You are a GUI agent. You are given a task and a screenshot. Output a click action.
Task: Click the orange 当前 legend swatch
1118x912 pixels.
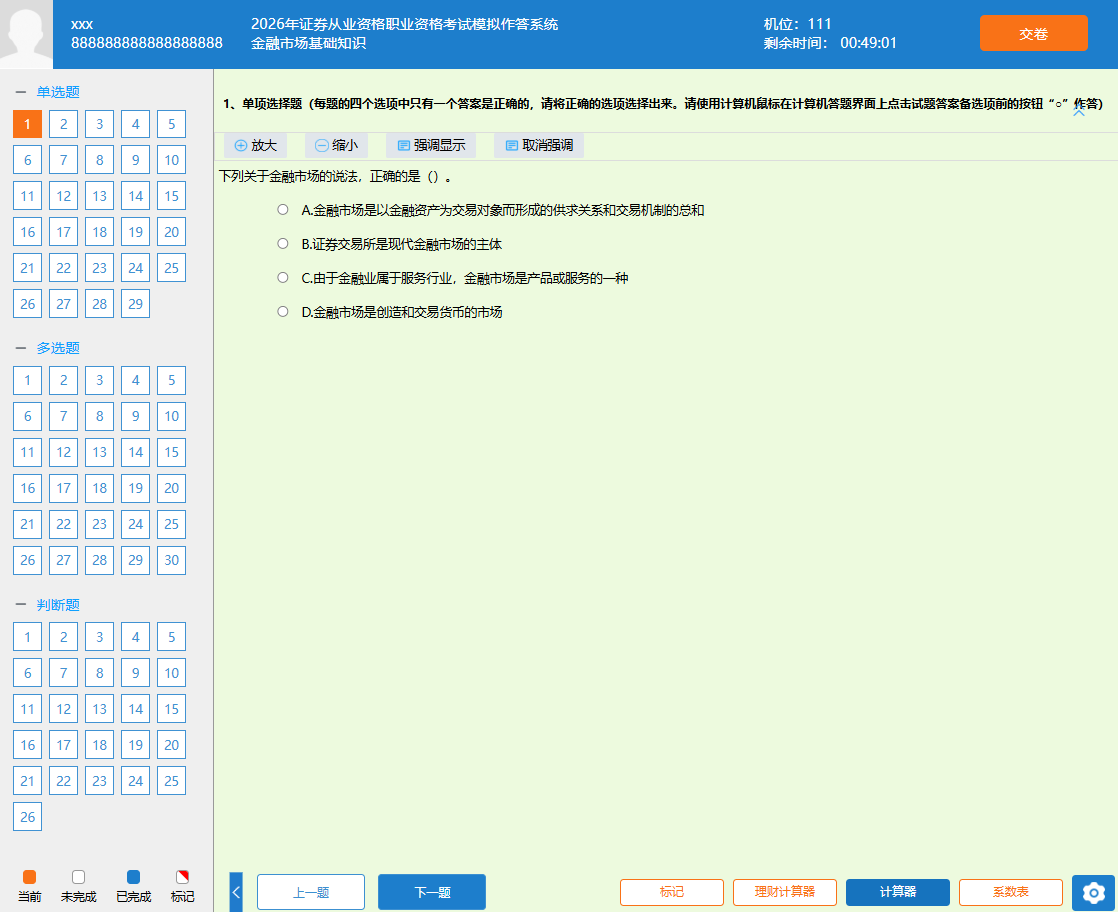click(x=29, y=877)
